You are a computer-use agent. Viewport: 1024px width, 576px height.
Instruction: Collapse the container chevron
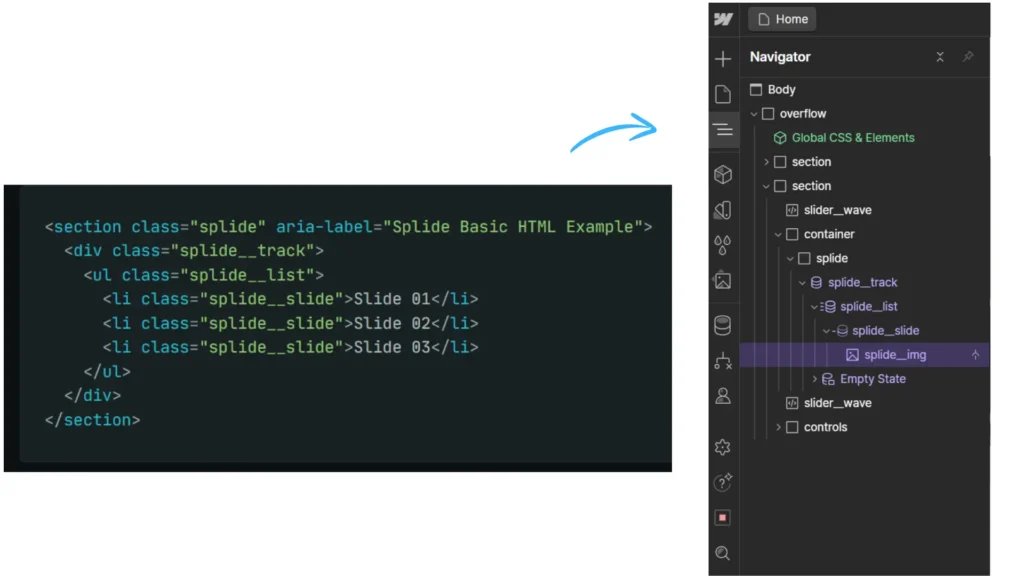(778, 234)
